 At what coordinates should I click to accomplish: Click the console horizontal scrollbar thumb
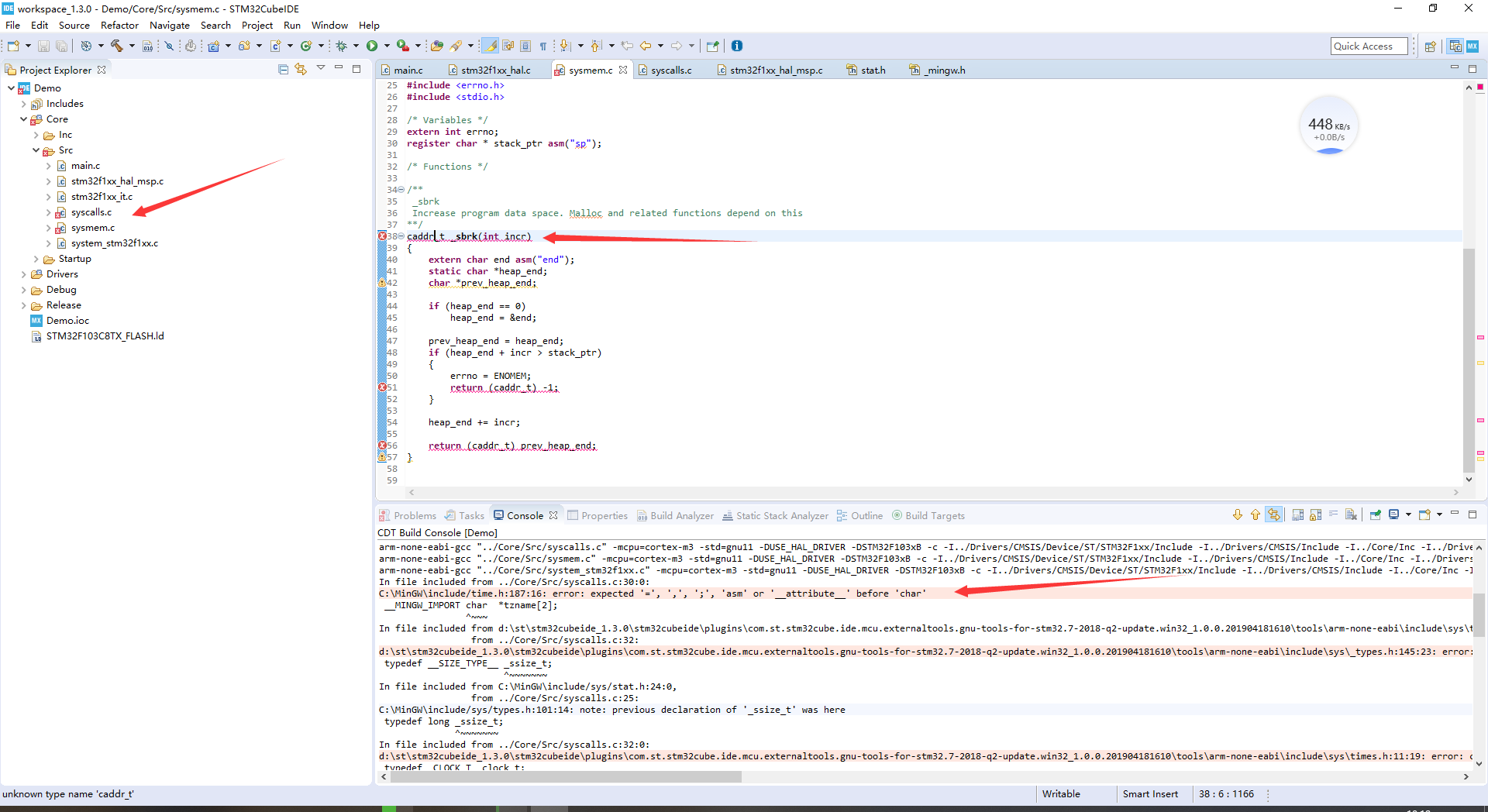(x=565, y=776)
